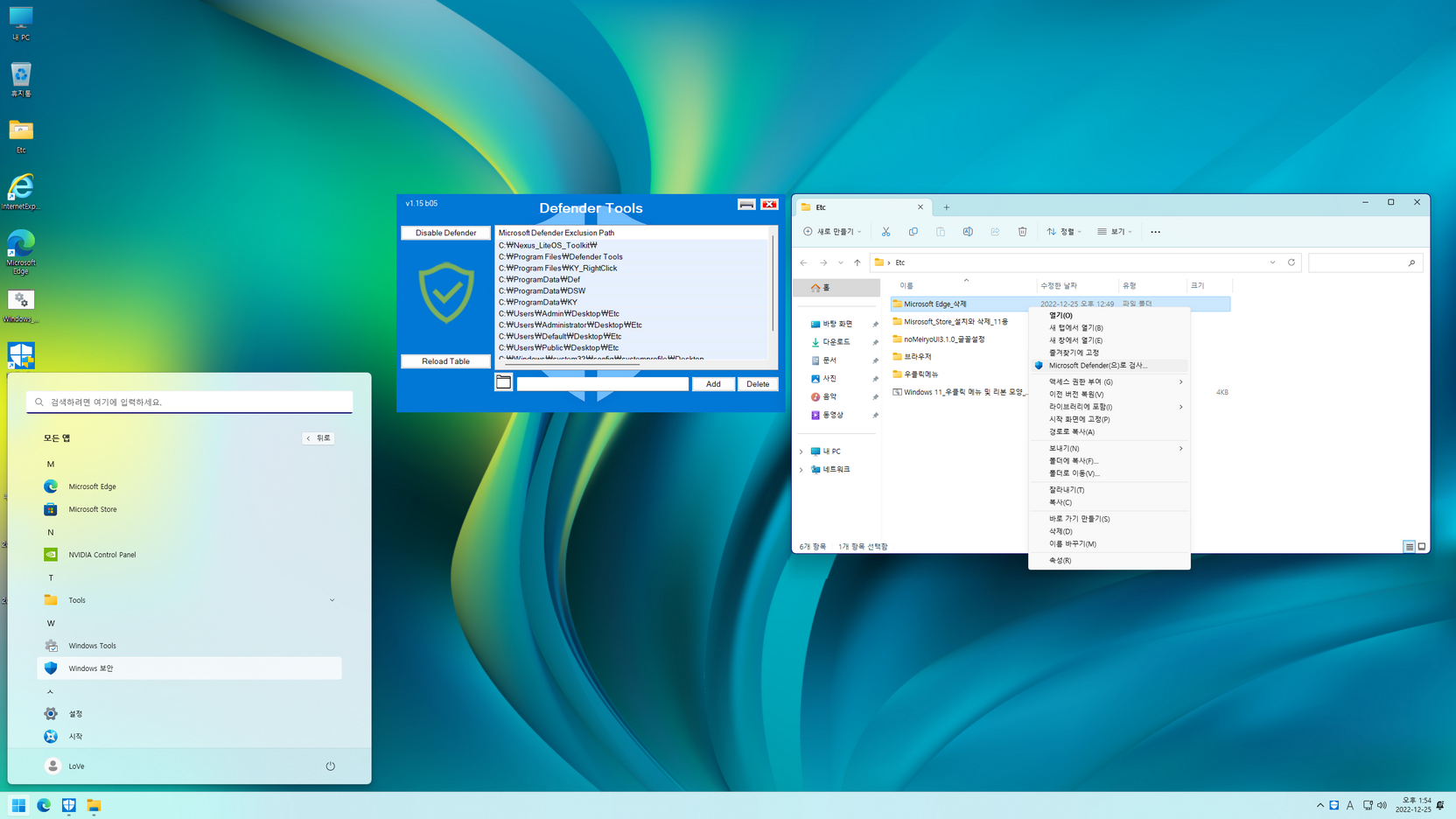The height and width of the screenshot is (819, 1456).
Task: Click the Delete trash icon in Explorer toolbar
Action: pyautogui.click(x=1022, y=232)
